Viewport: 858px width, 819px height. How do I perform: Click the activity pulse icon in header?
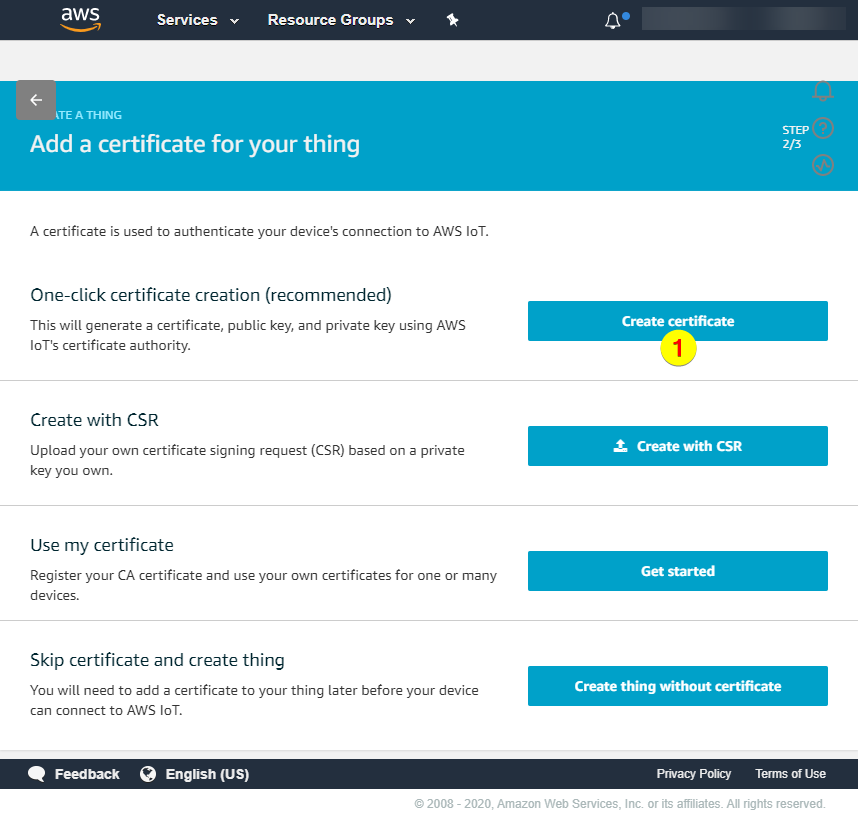coord(823,165)
